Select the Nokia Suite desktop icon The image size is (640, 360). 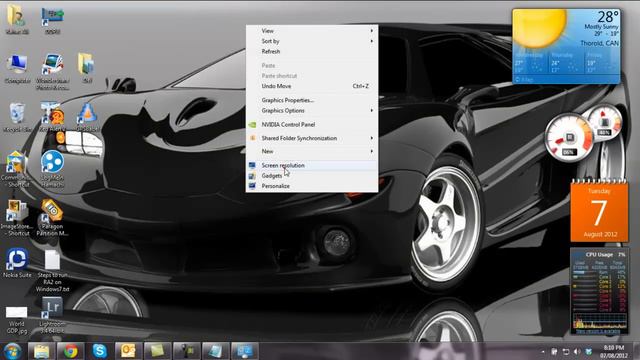point(17,263)
